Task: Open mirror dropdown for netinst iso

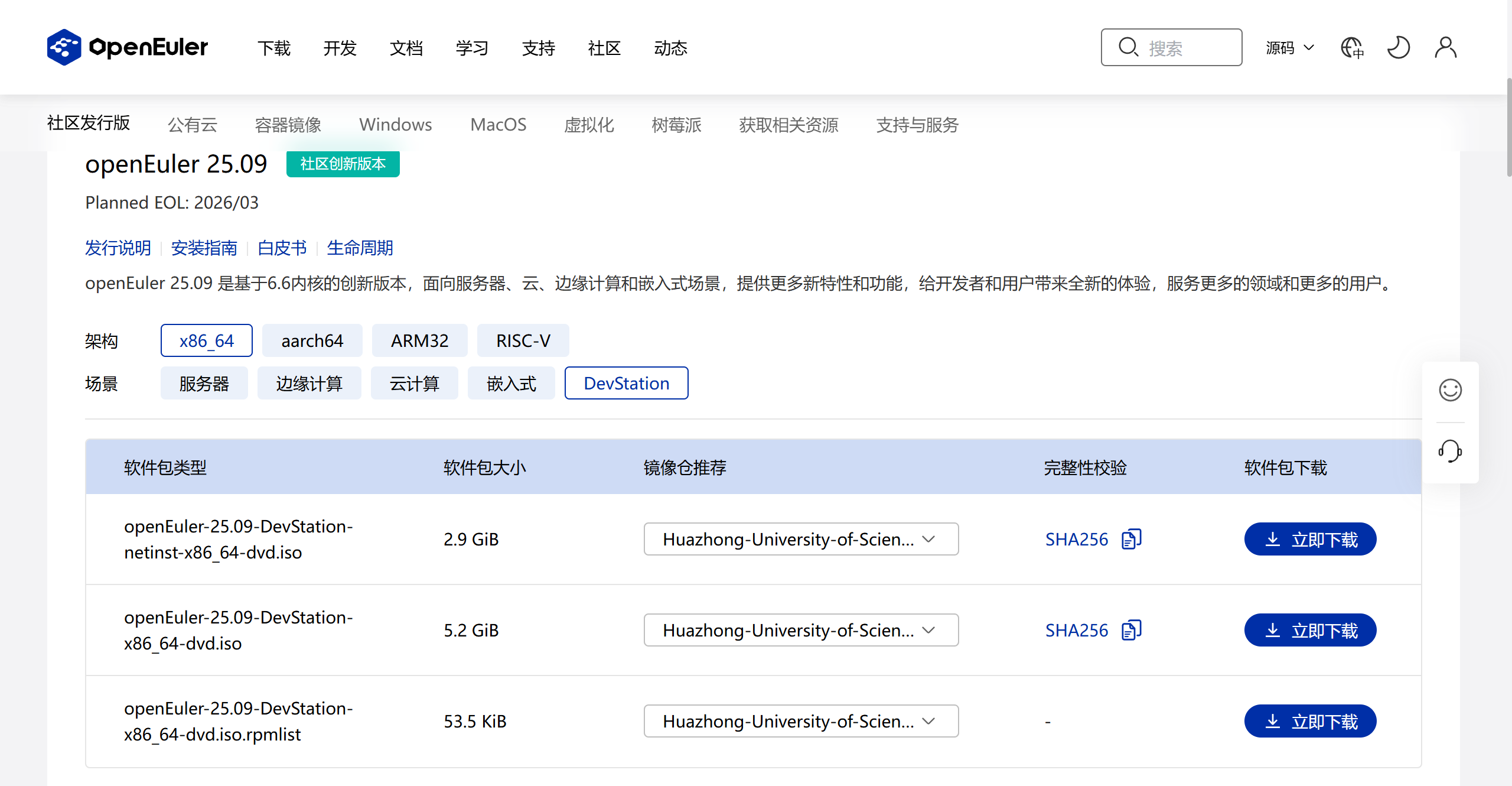Action: pyautogui.click(x=800, y=539)
